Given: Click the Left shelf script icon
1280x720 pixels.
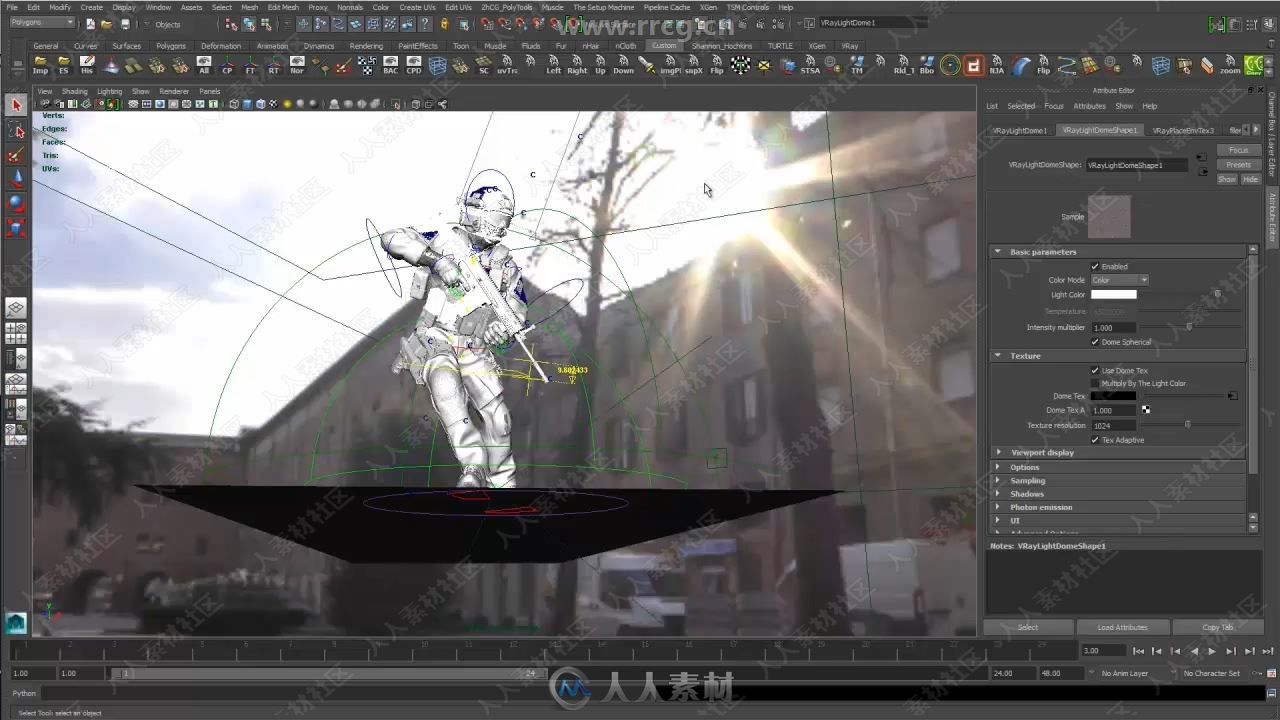Looking at the screenshot, I should pyautogui.click(x=554, y=65).
